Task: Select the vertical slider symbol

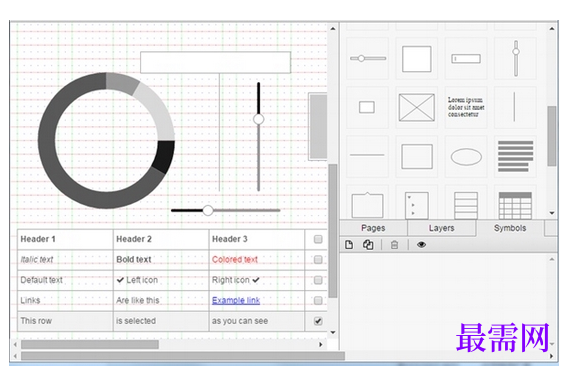Action: click(x=515, y=58)
